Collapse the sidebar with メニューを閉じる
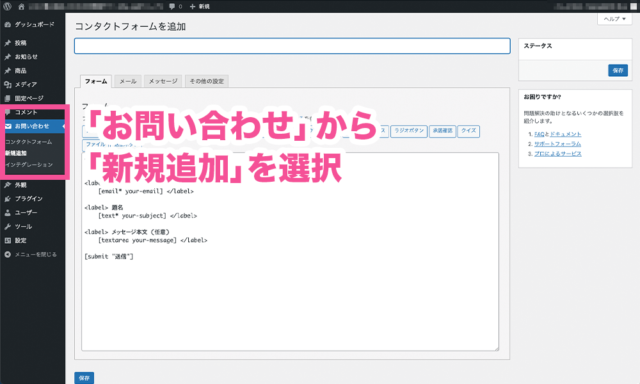 point(31,254)
